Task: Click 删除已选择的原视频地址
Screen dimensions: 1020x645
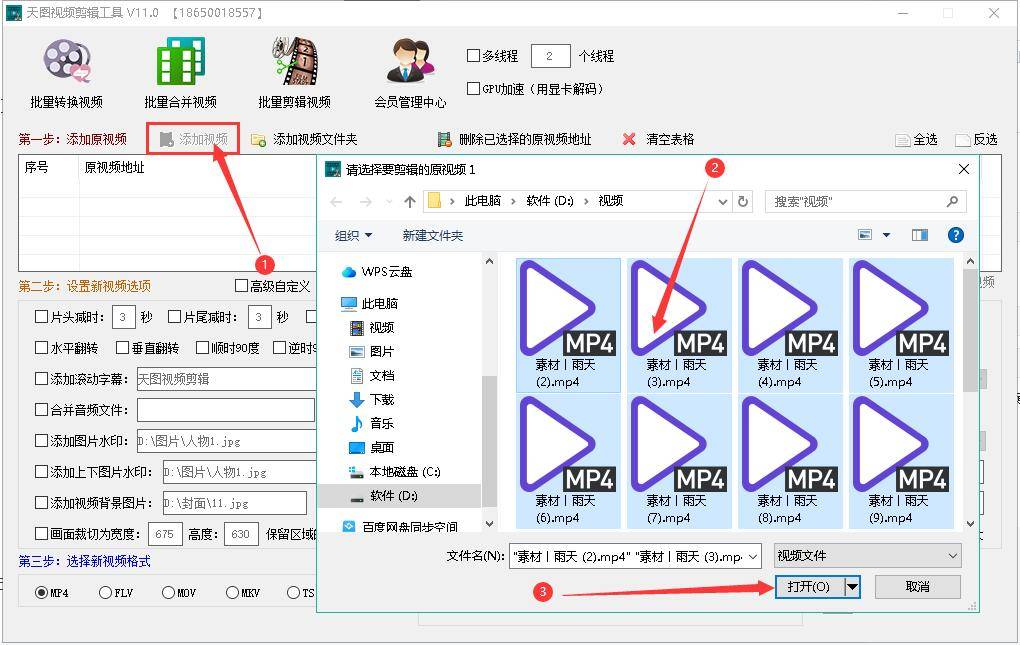Action: (514, 139)
